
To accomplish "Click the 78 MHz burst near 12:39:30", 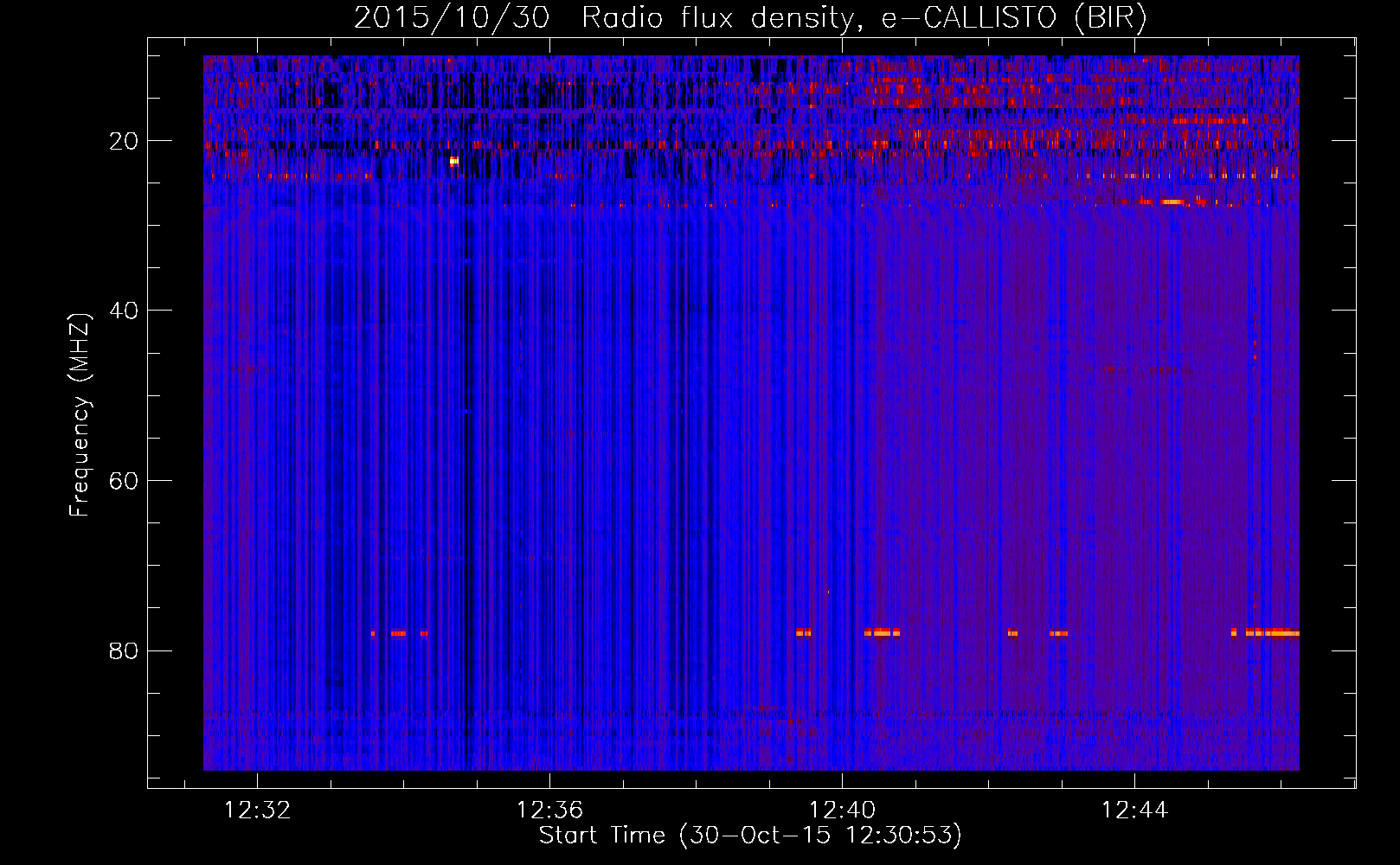I will [804, 632].
